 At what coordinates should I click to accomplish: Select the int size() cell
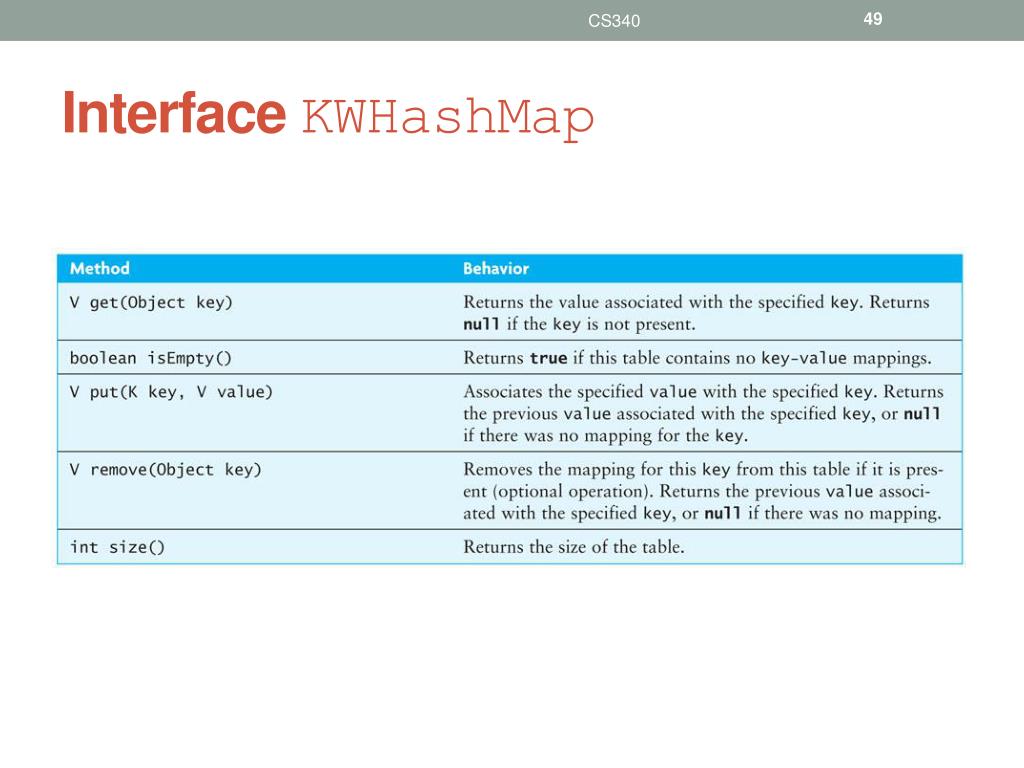point(118,547)
